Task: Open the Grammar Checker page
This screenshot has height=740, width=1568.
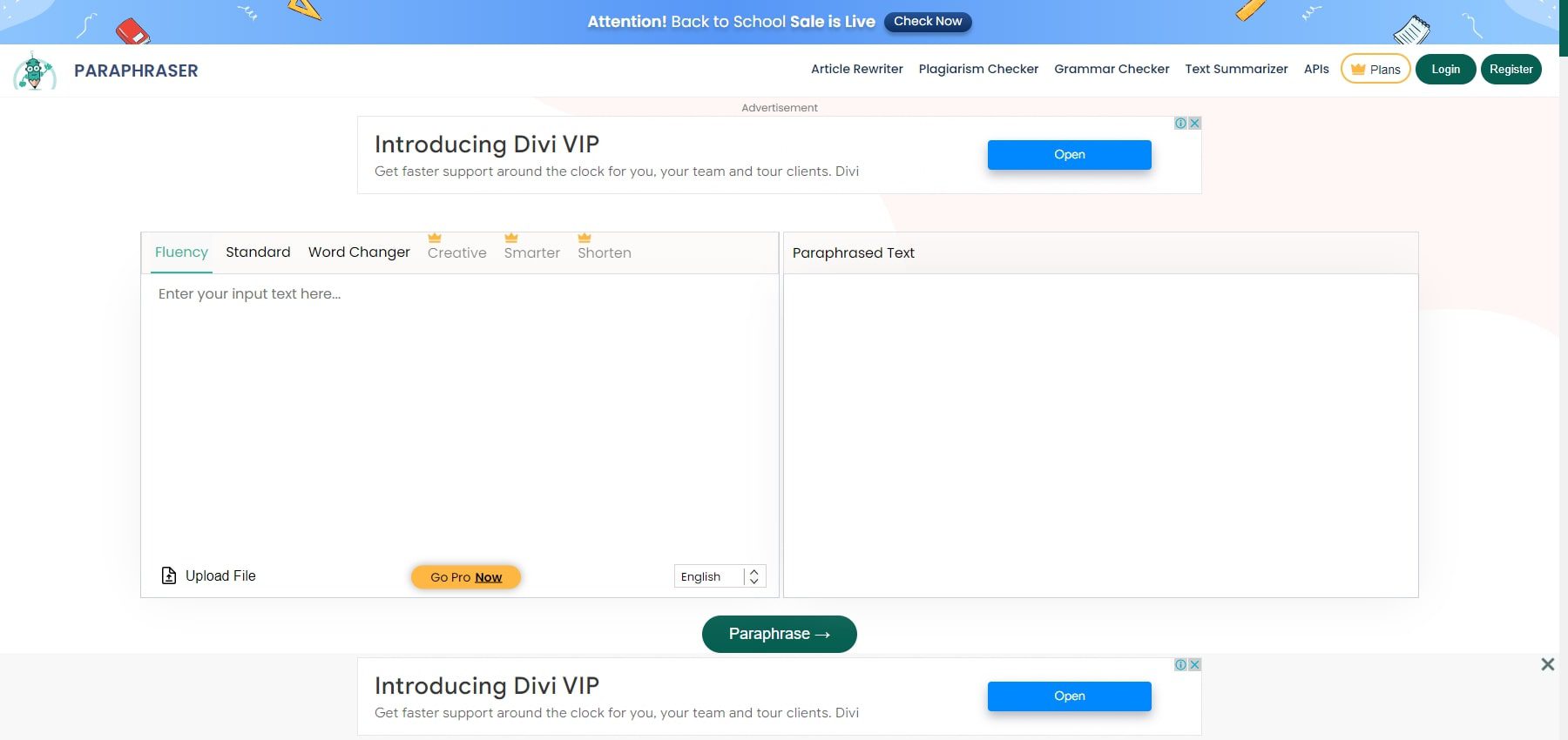Action: click(x=1112, y=69)
